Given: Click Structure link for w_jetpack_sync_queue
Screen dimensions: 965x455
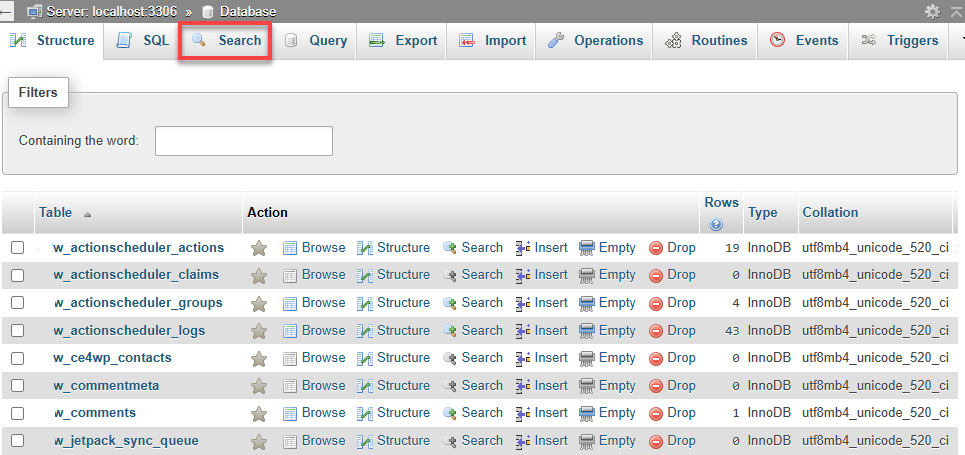Looking at the screenshot, I should tap(402, 440).
